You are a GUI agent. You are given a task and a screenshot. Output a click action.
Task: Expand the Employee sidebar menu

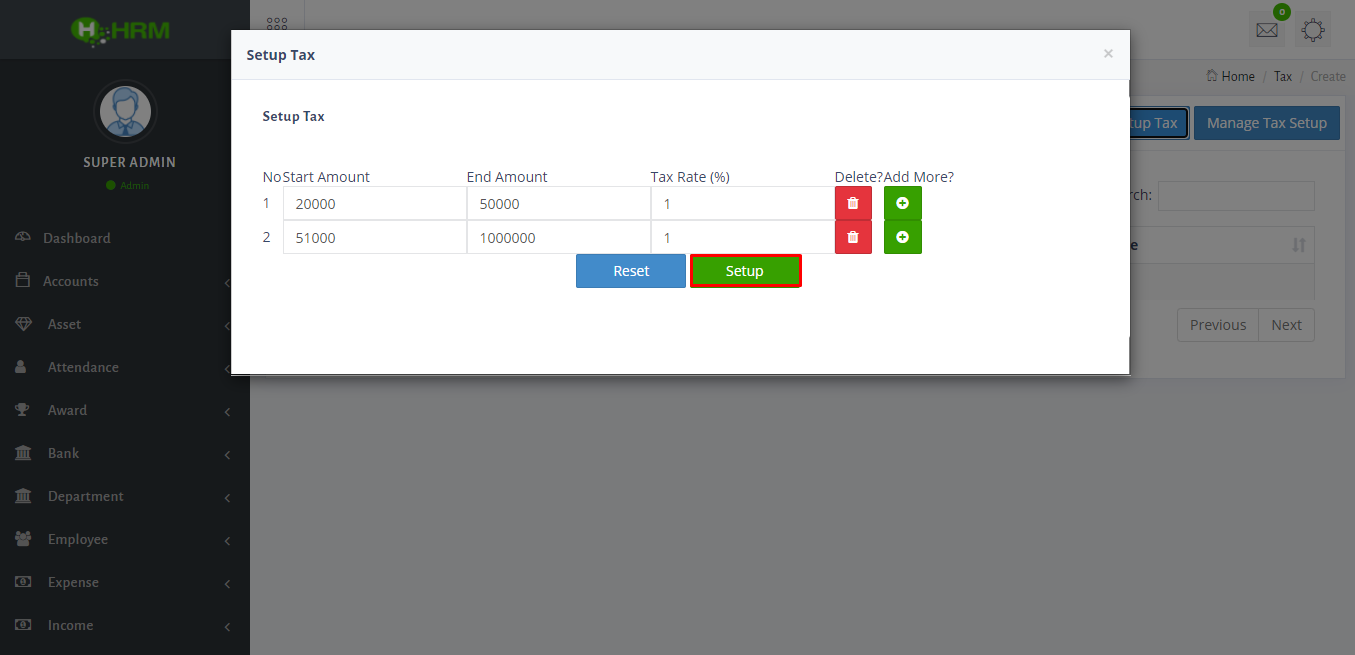click(77, 539)
